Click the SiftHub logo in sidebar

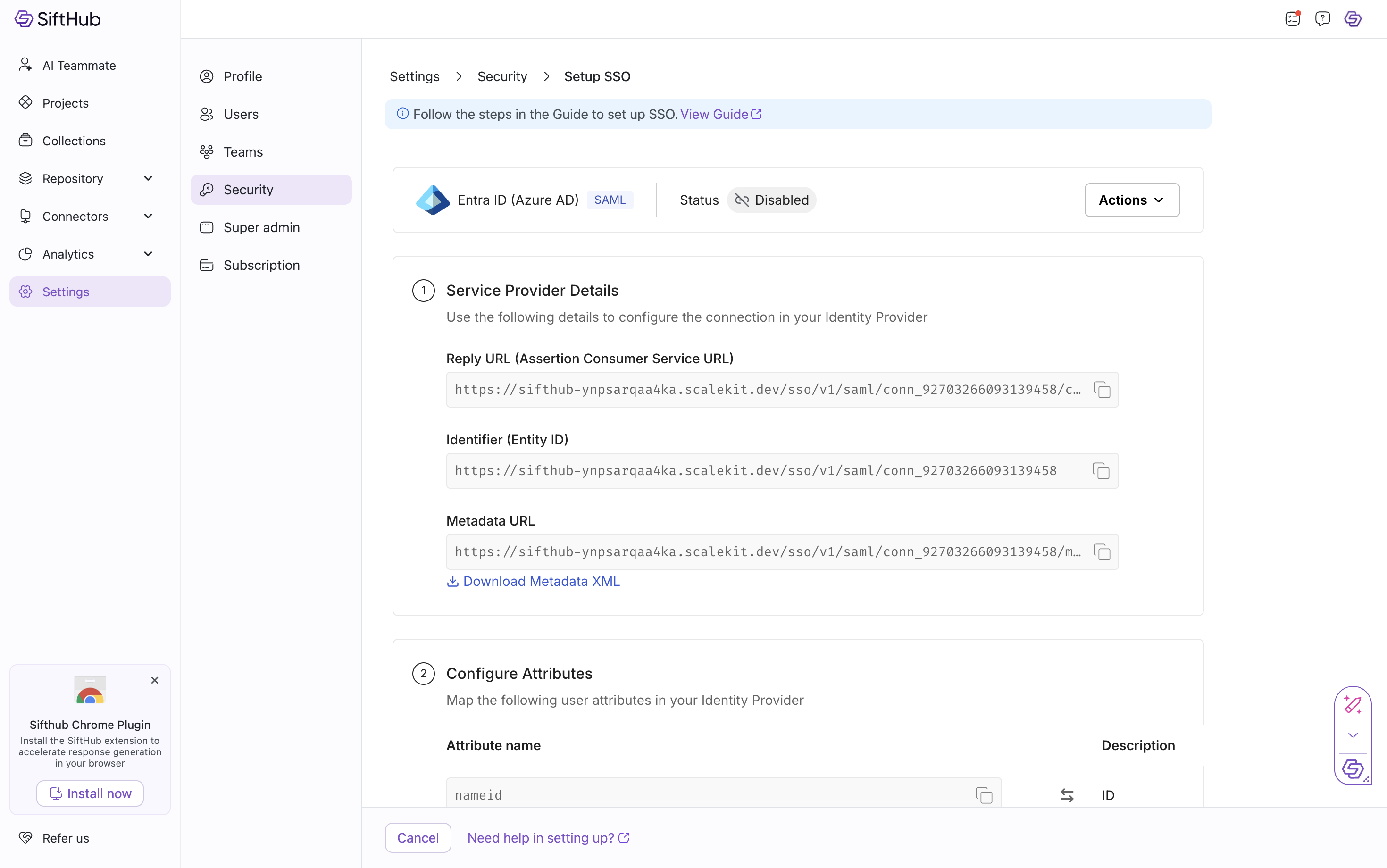(x=58, y=19)
